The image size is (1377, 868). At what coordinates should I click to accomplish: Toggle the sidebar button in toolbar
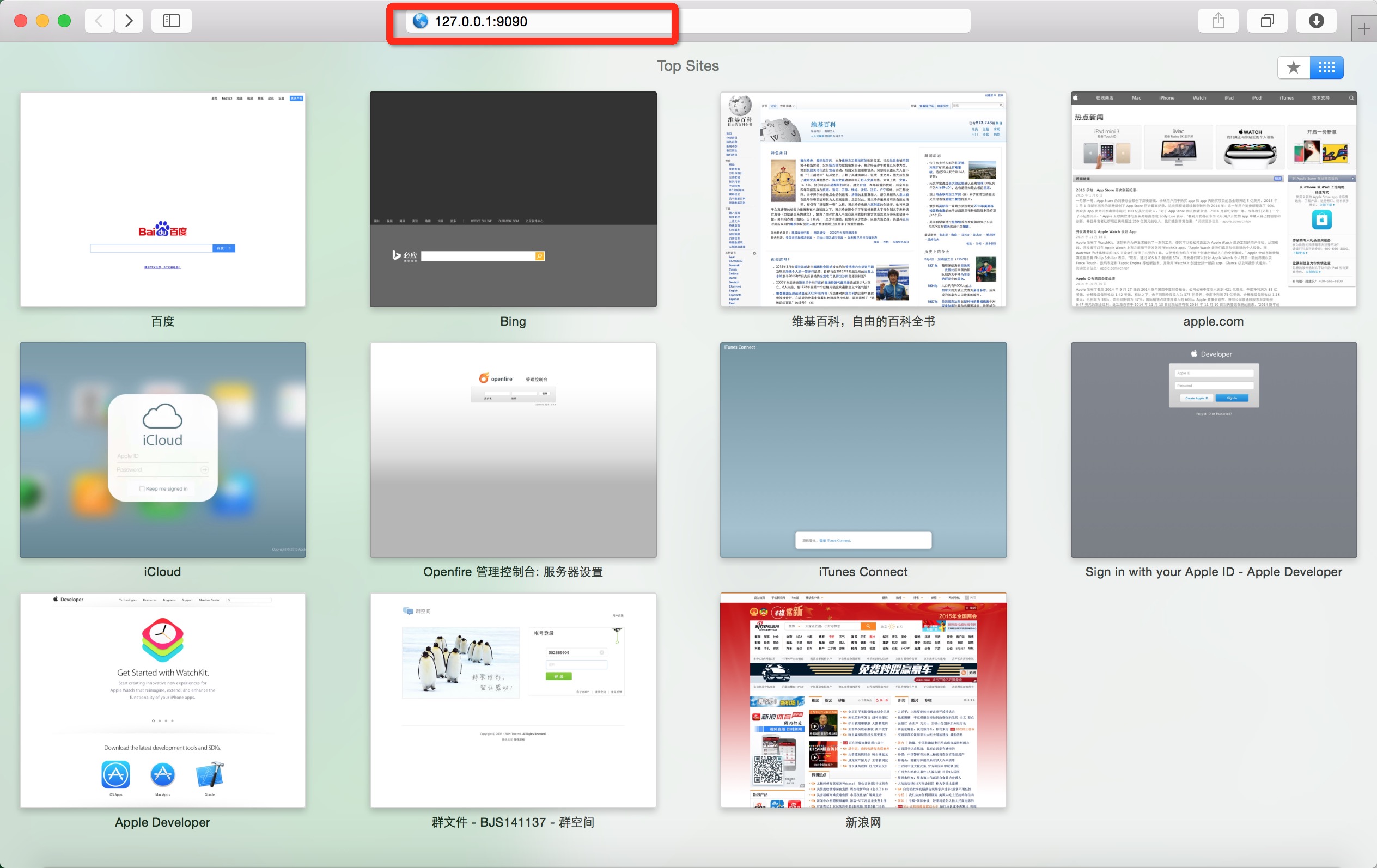tap(172, 21)
